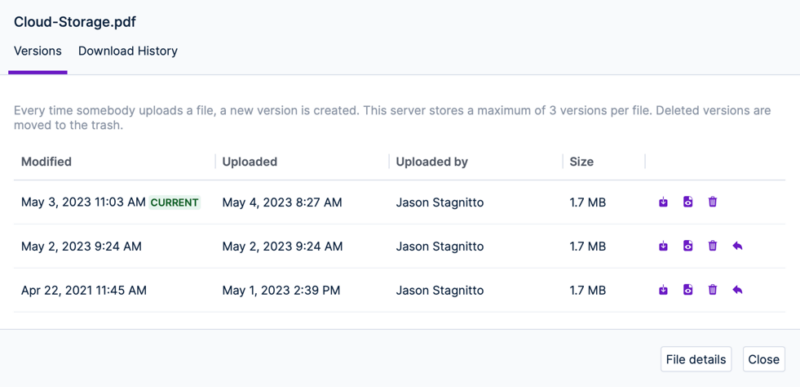
Task: Preview the May 3, 2023 current version
Action: pos(688,202)
